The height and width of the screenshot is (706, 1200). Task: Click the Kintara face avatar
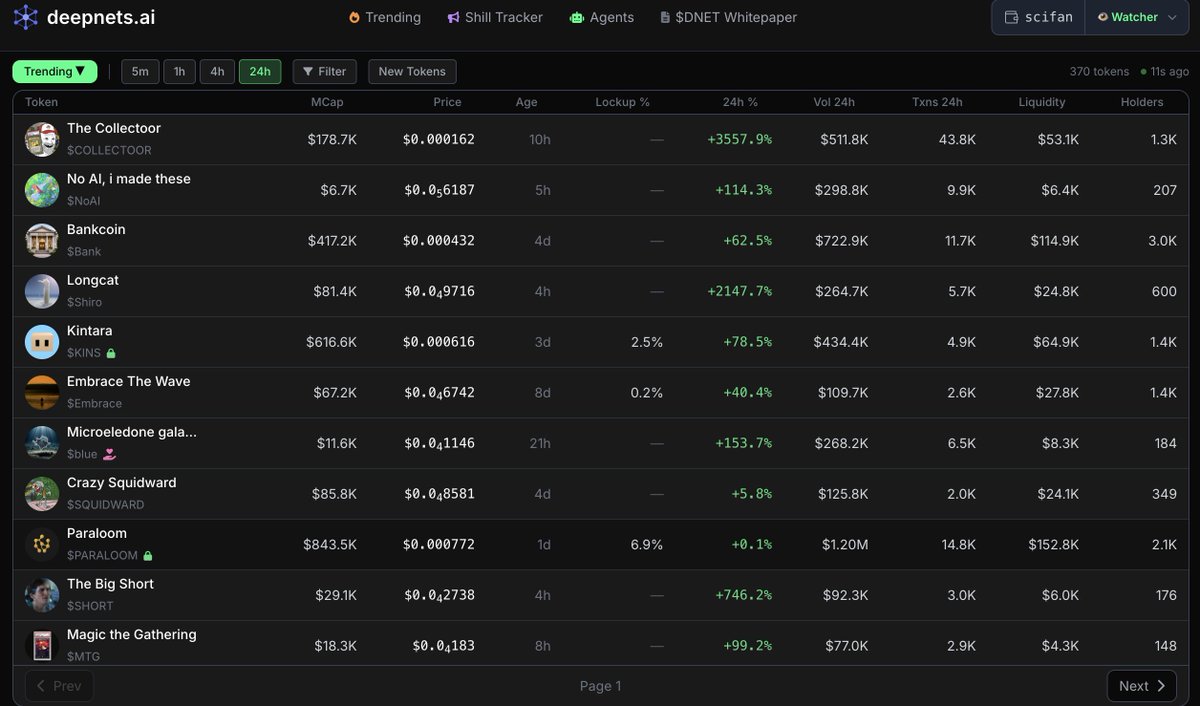coord(42,342)
